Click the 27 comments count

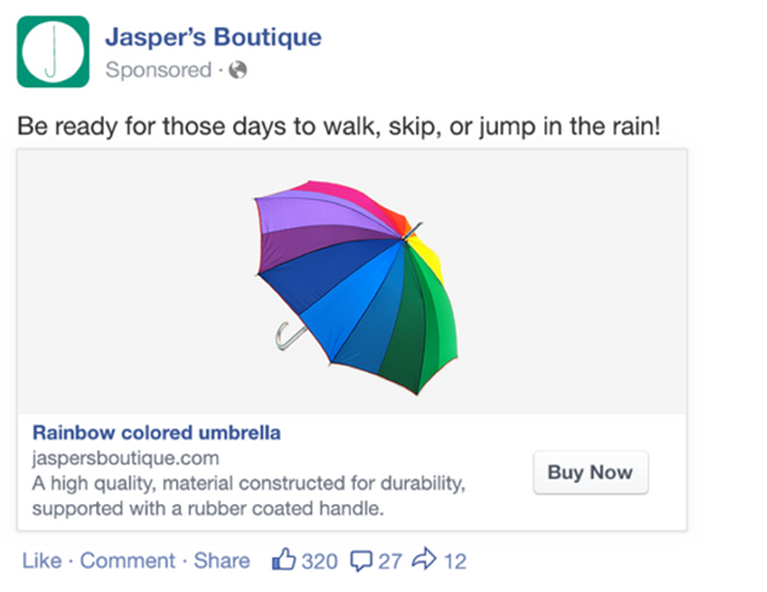pyautogui.click(x=390, y=561)
